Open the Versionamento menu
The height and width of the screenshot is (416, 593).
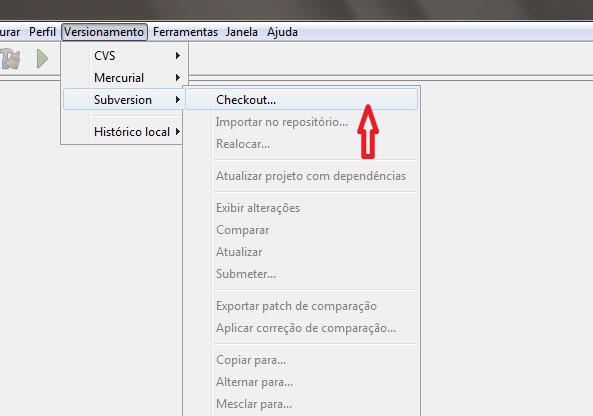click(x=104, y=32)
